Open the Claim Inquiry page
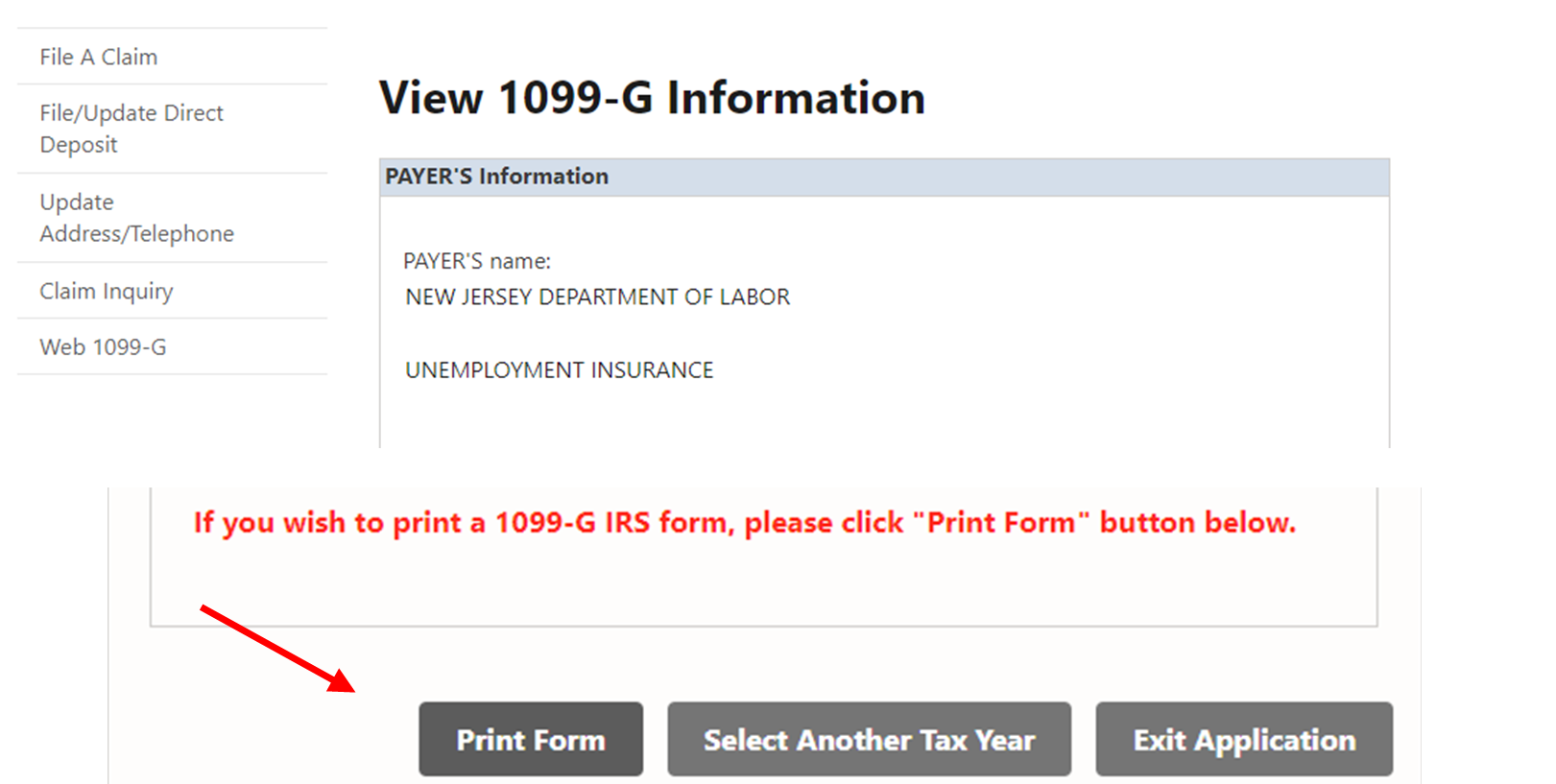The height and width of the screenshot is (784, 1556). click(x=107, y=291)
